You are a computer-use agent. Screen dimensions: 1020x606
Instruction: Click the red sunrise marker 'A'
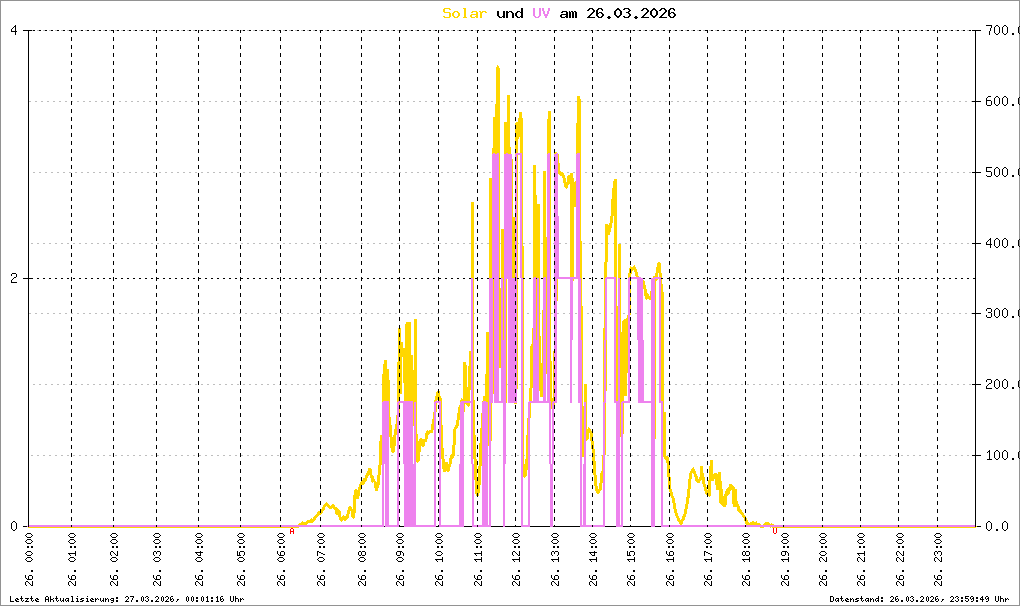(291, 531)
